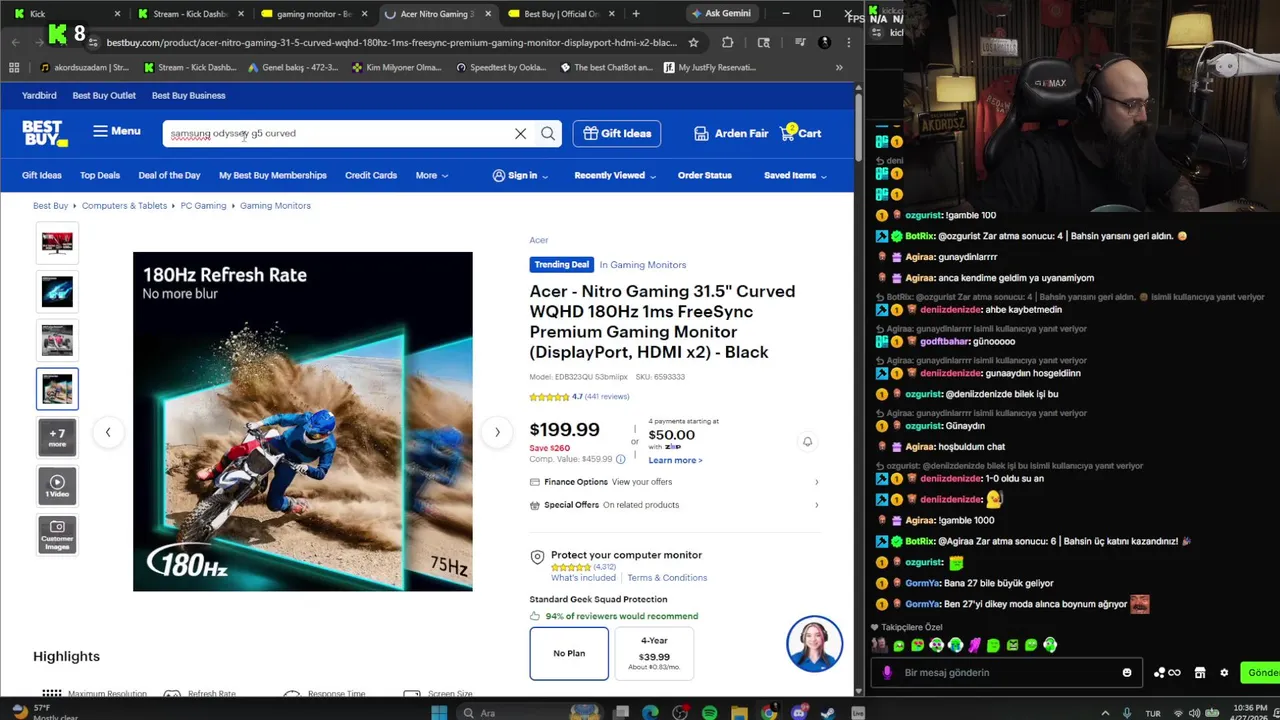This screenshot has height=720, width=1280.
Task: Select the No Plan protection option
Action: pyautogui.click(x=569, y=653)
